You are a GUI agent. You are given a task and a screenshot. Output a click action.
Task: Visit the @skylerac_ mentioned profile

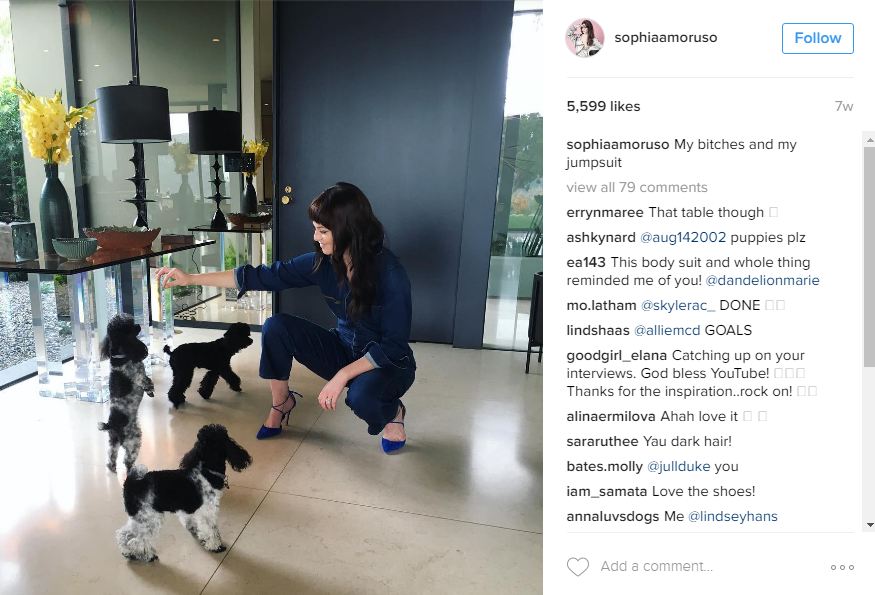pyautogui.click(x=677, y=305)
